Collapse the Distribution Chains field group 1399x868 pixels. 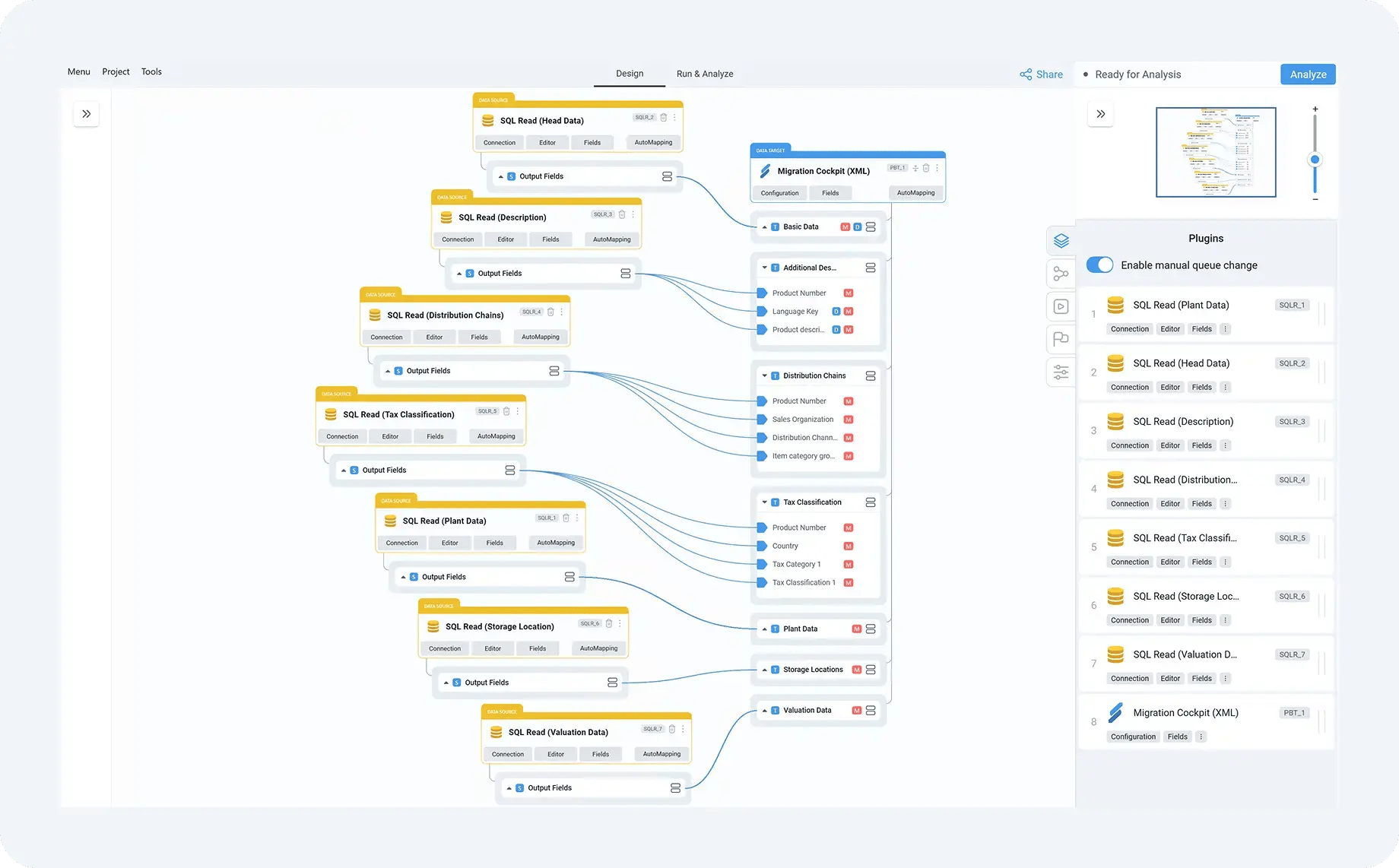(764, 375)
